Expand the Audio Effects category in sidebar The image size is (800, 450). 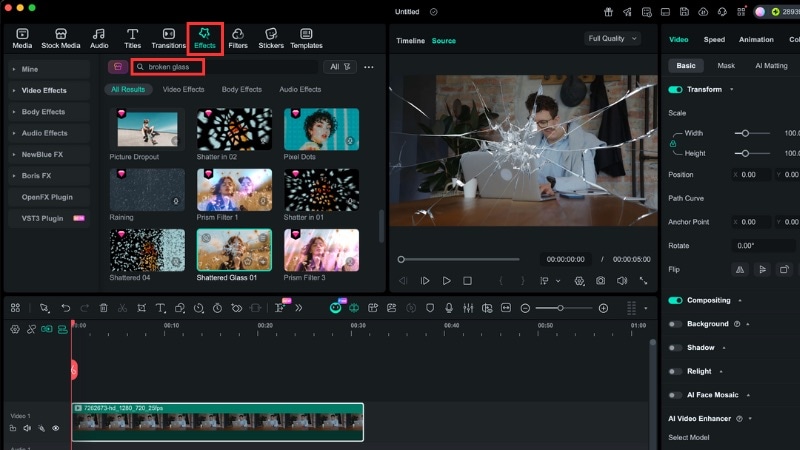pos(49,133)
